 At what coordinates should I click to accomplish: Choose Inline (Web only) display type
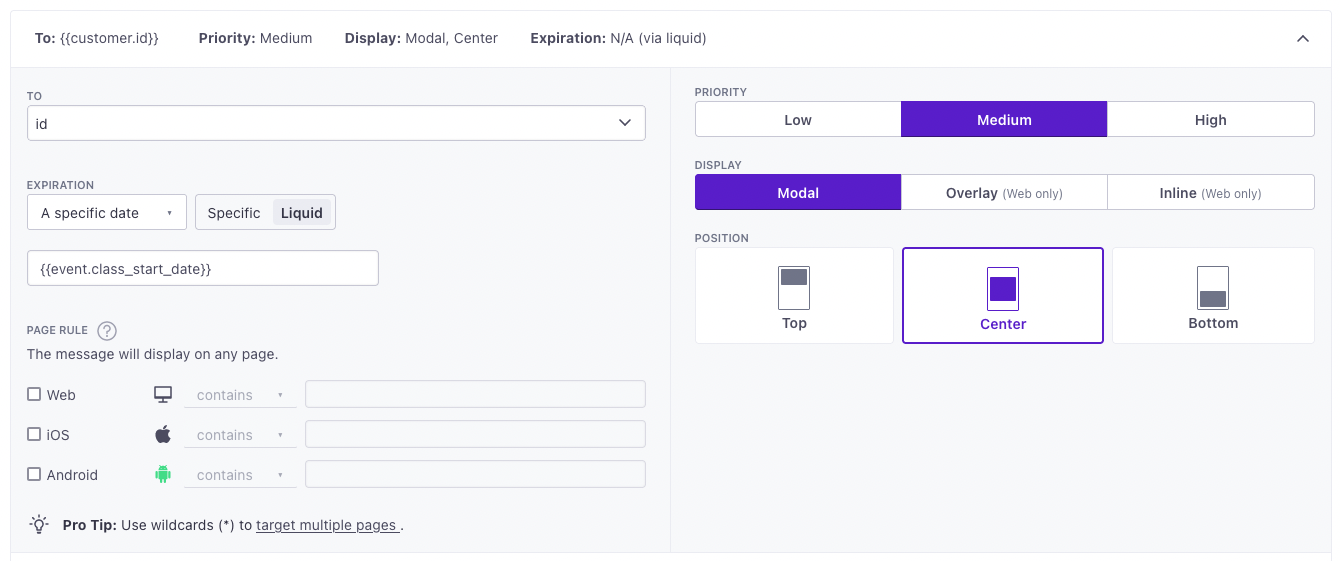tap(1211, 192)
